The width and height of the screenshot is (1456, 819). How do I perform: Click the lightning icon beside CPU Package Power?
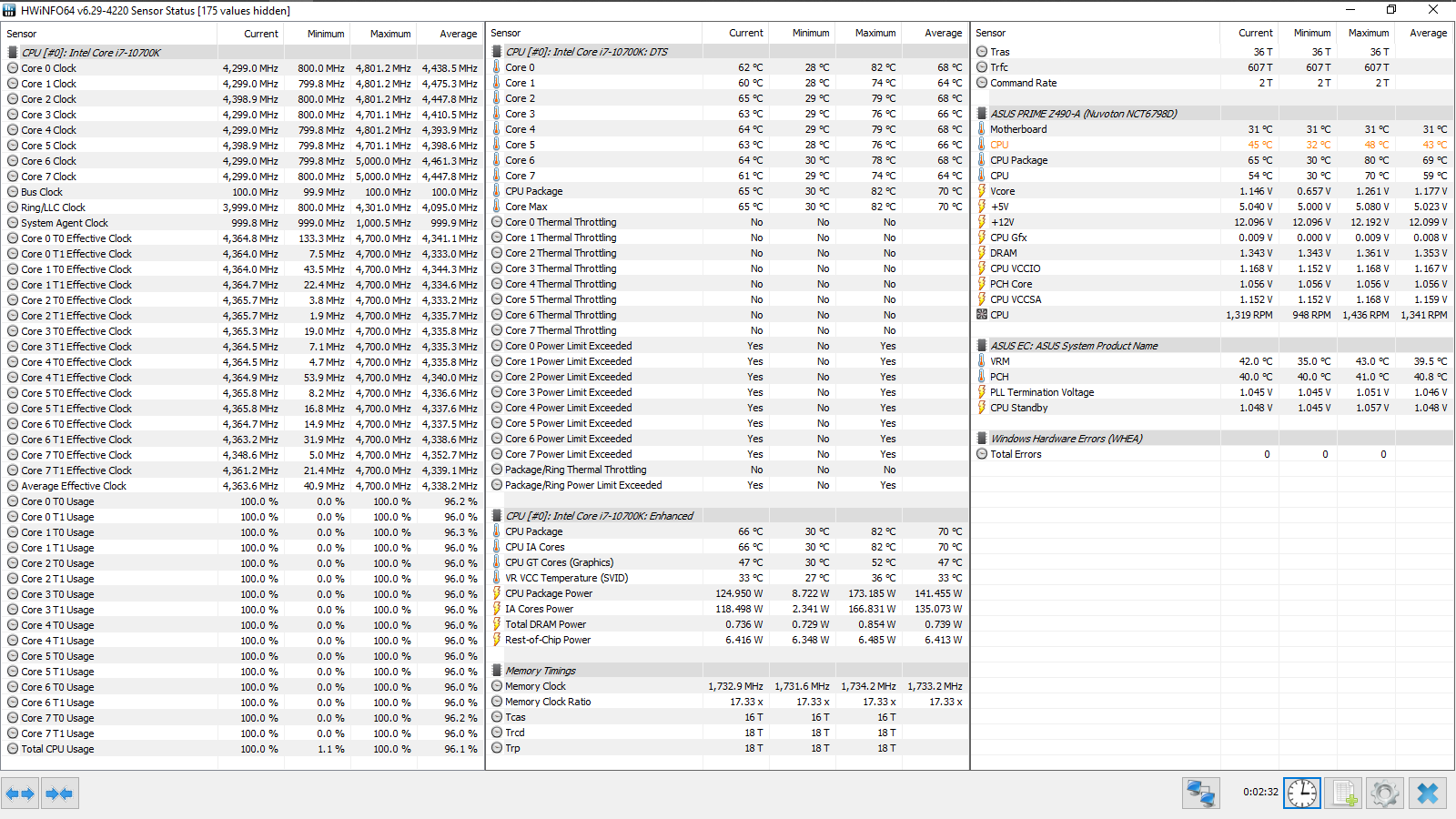point(497,593)
